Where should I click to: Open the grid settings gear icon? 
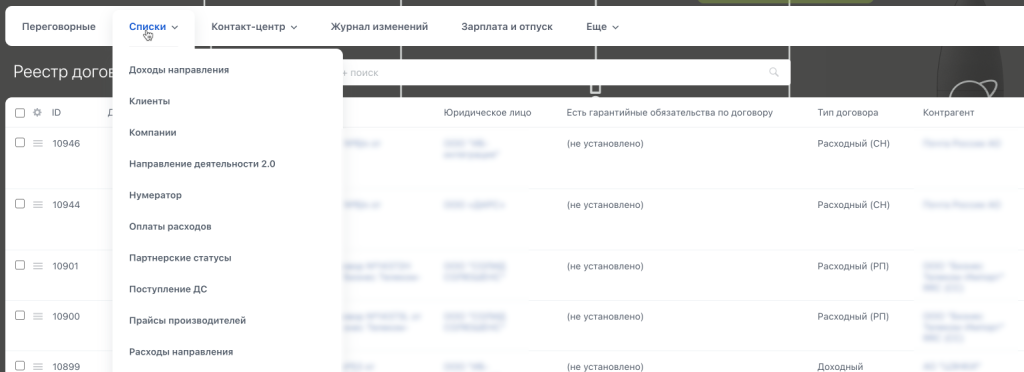tap(37, 112)
